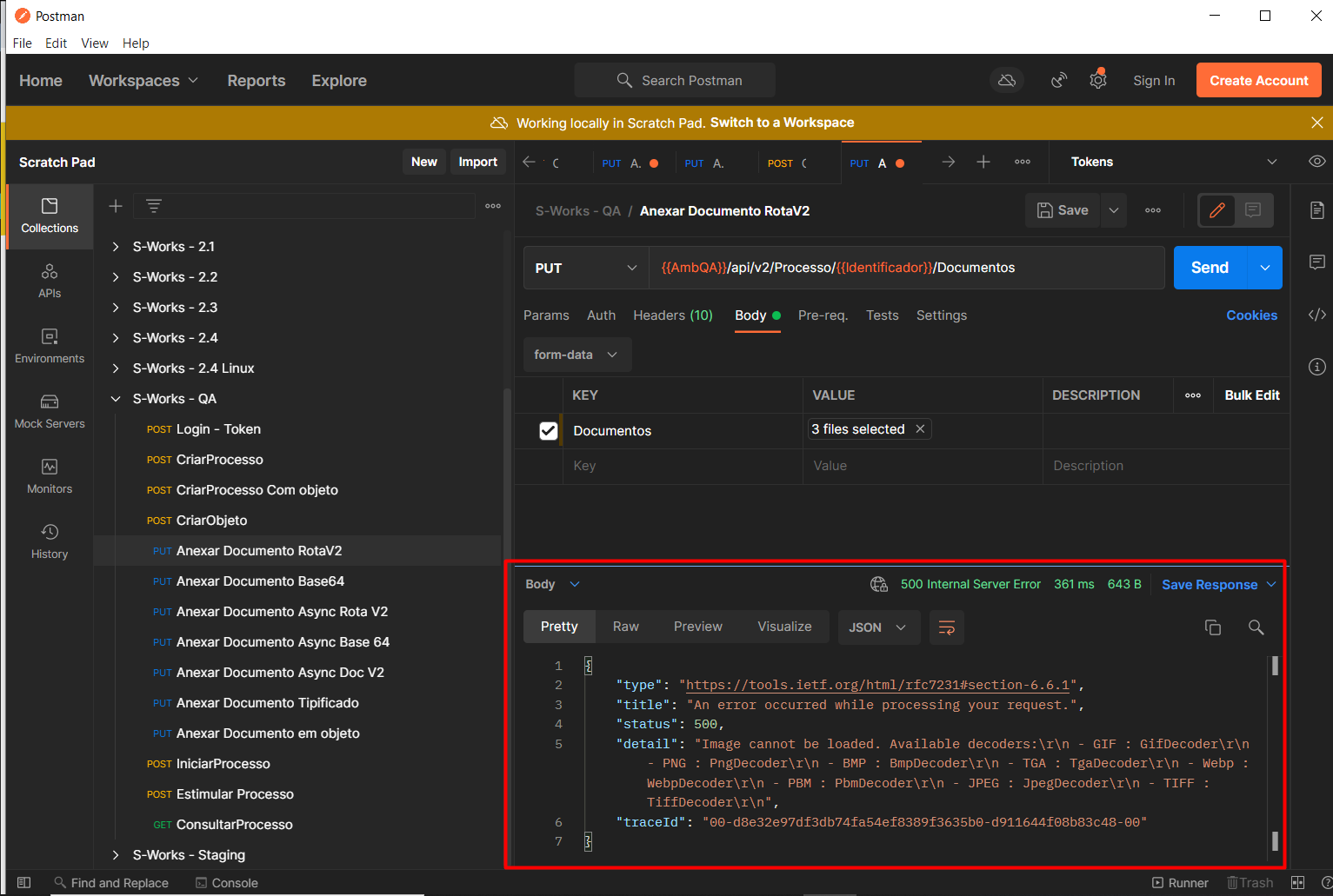
Task: Switch to comment mode icon
Action: coord(1253,210)
